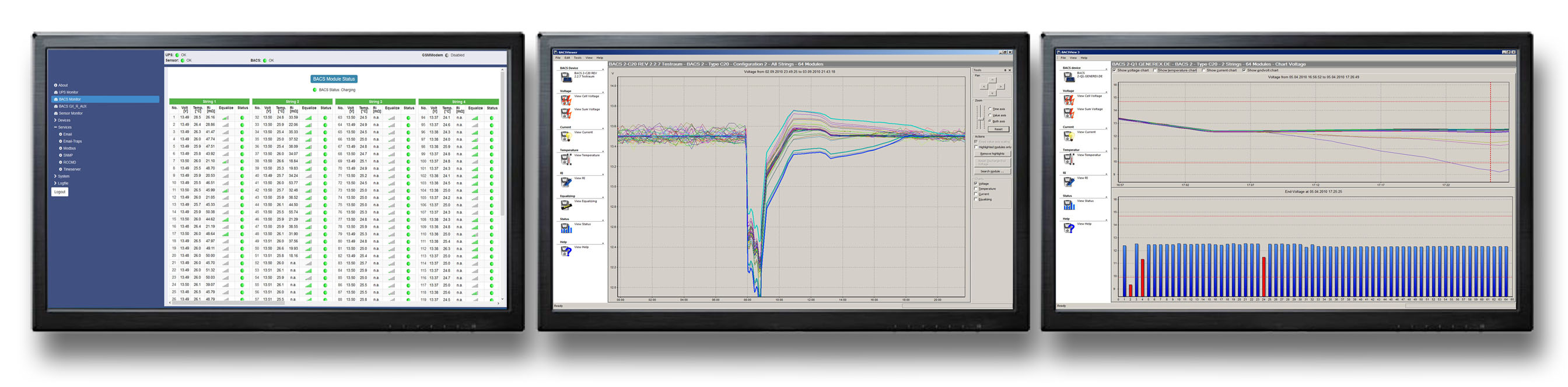Click the Logout button
Image resolution: width=1568 pixels, height=387 pixels.
[x=60, y=192]
